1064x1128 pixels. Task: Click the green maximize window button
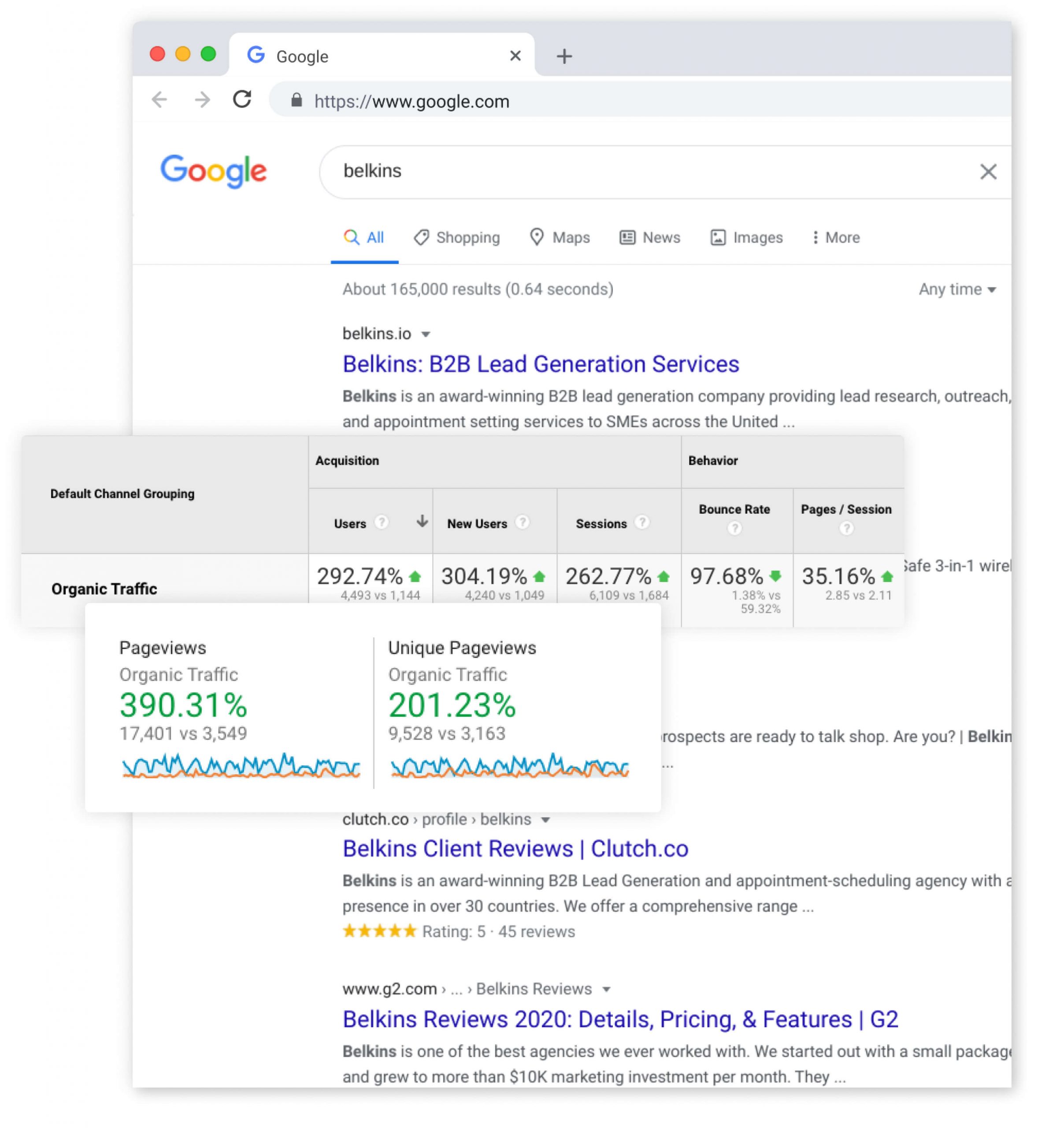tap(208, 54)
